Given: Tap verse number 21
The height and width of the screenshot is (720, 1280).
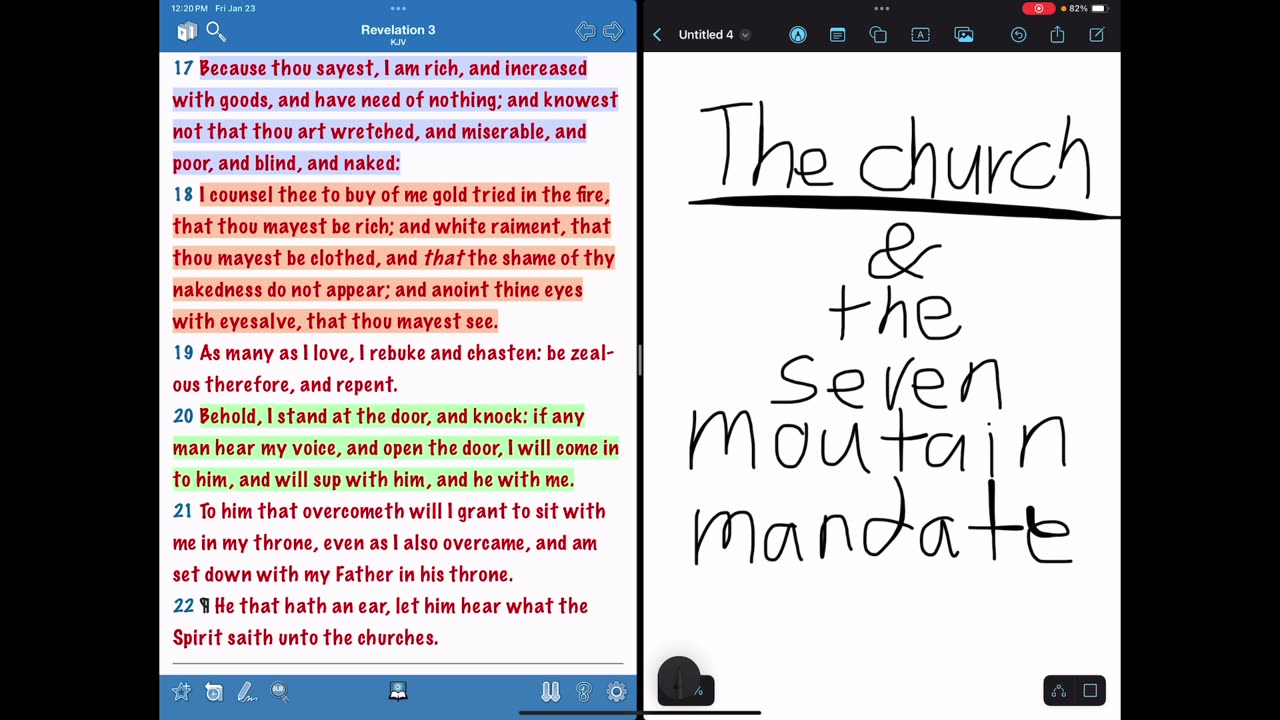Looking at the screenshot, I should point(183,511).
